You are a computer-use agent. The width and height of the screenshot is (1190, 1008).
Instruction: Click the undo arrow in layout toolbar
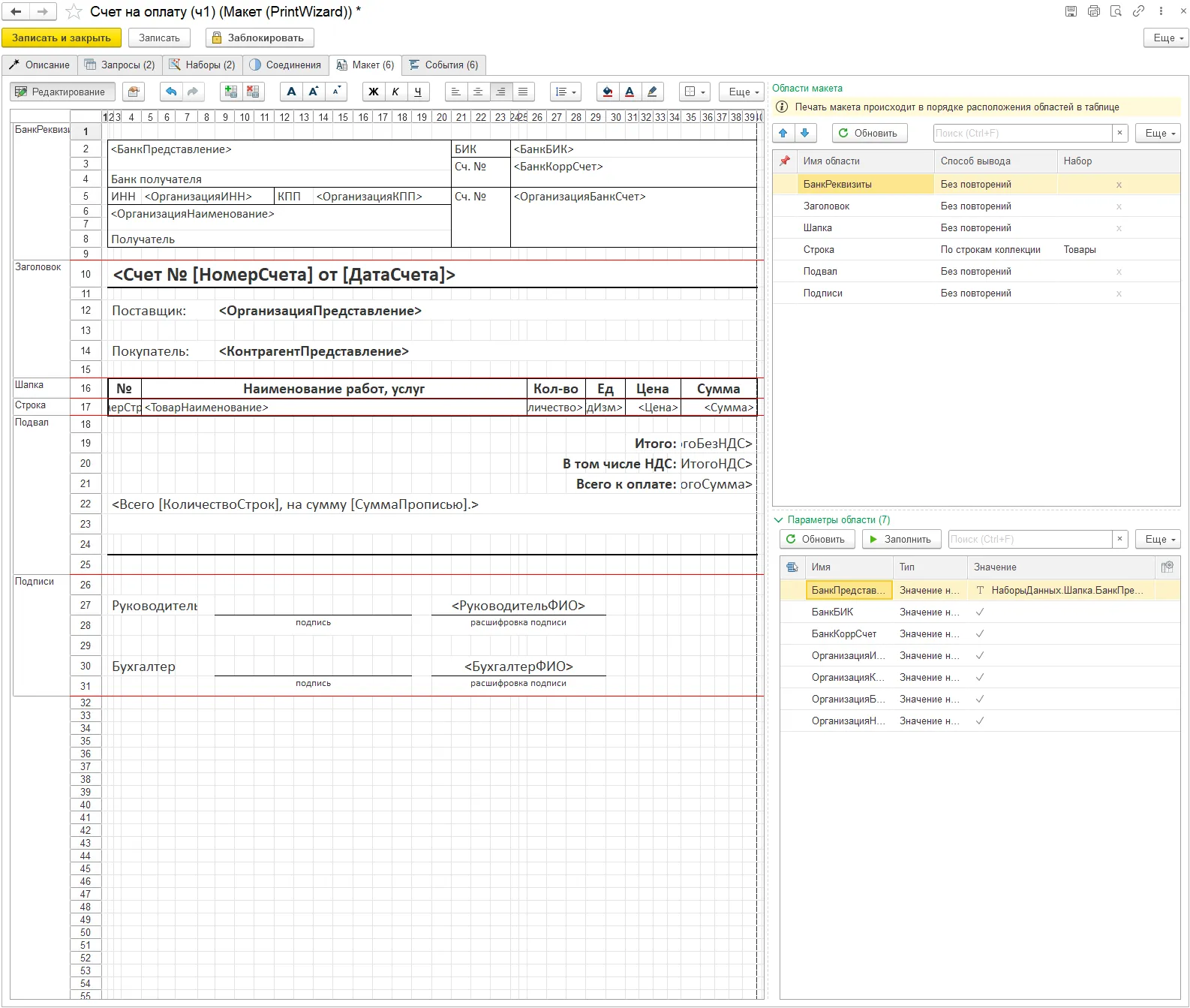pyautogui.click(x=171, y=92)
